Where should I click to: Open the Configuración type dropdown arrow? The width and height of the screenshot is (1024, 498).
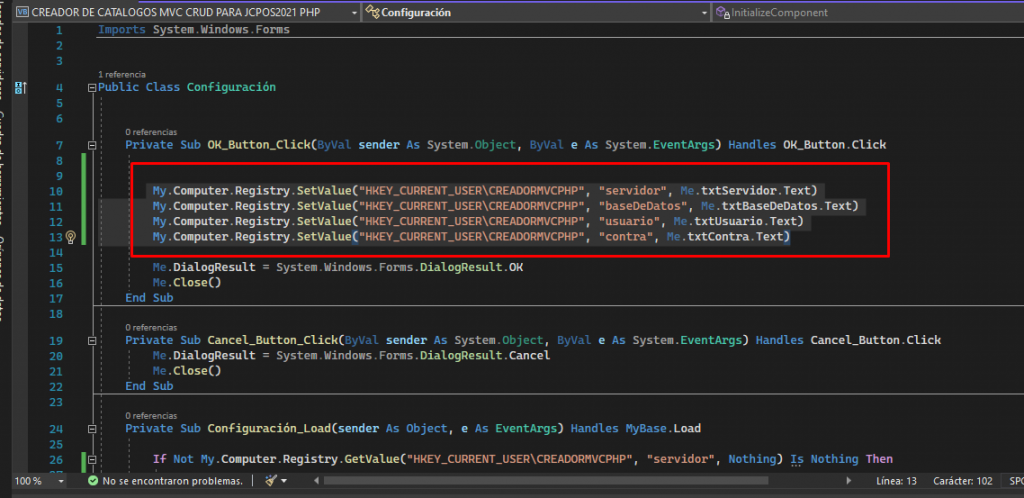(x=703, y=13)
